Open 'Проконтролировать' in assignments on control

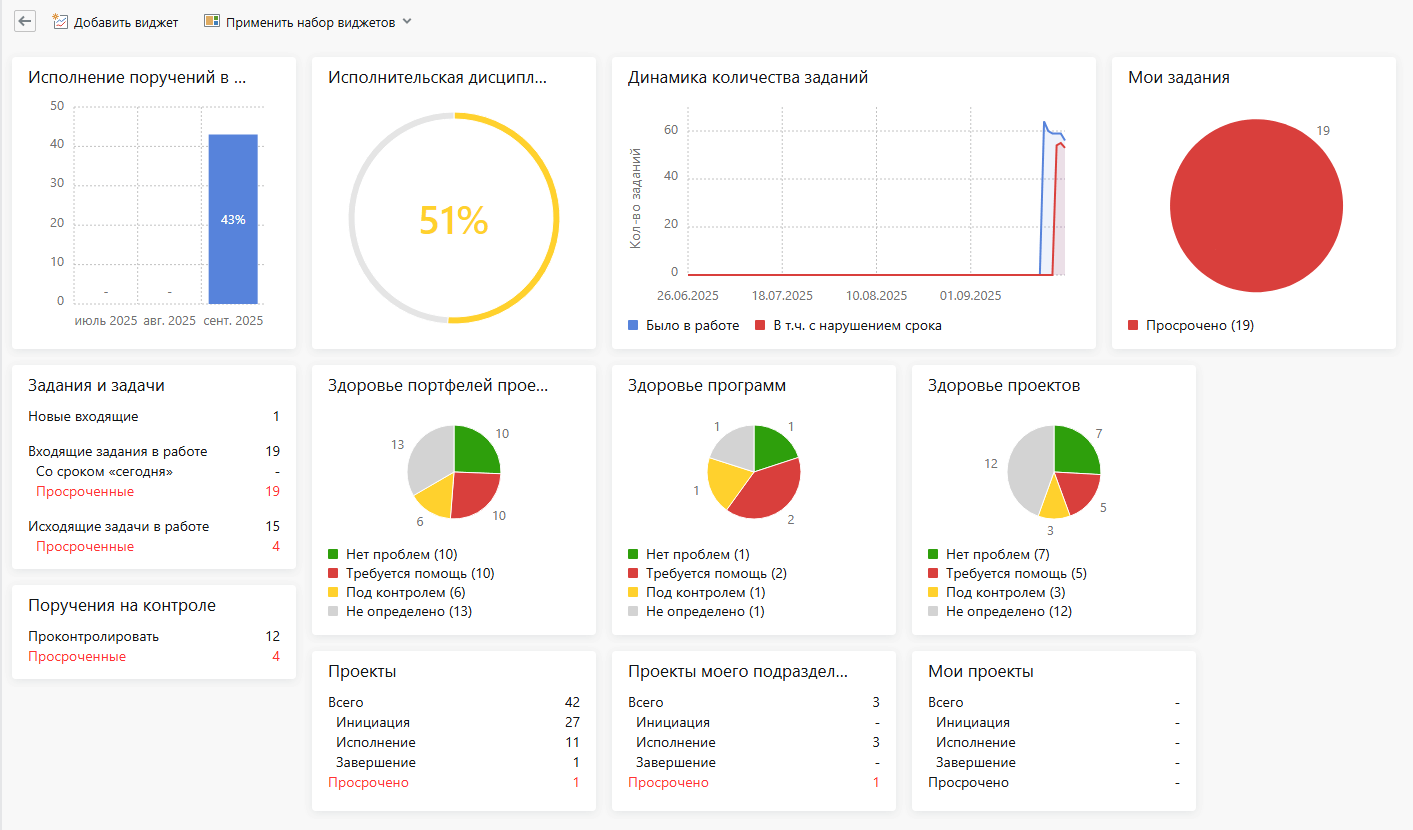coord(93,636)
